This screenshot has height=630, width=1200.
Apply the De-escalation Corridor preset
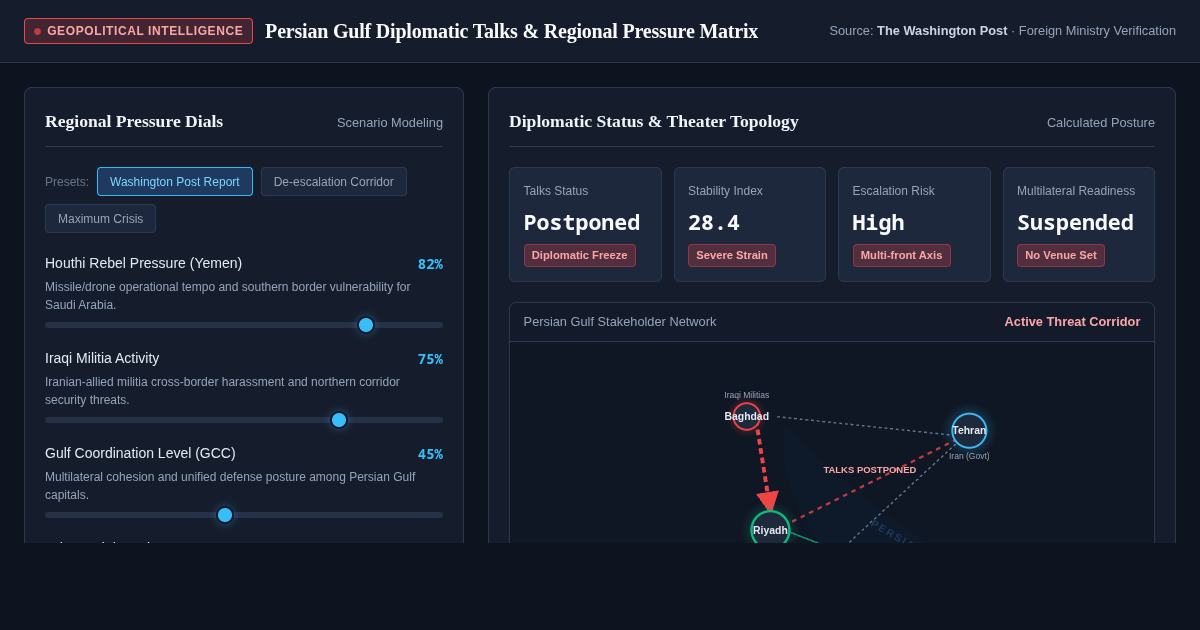[x=334, y=182]
